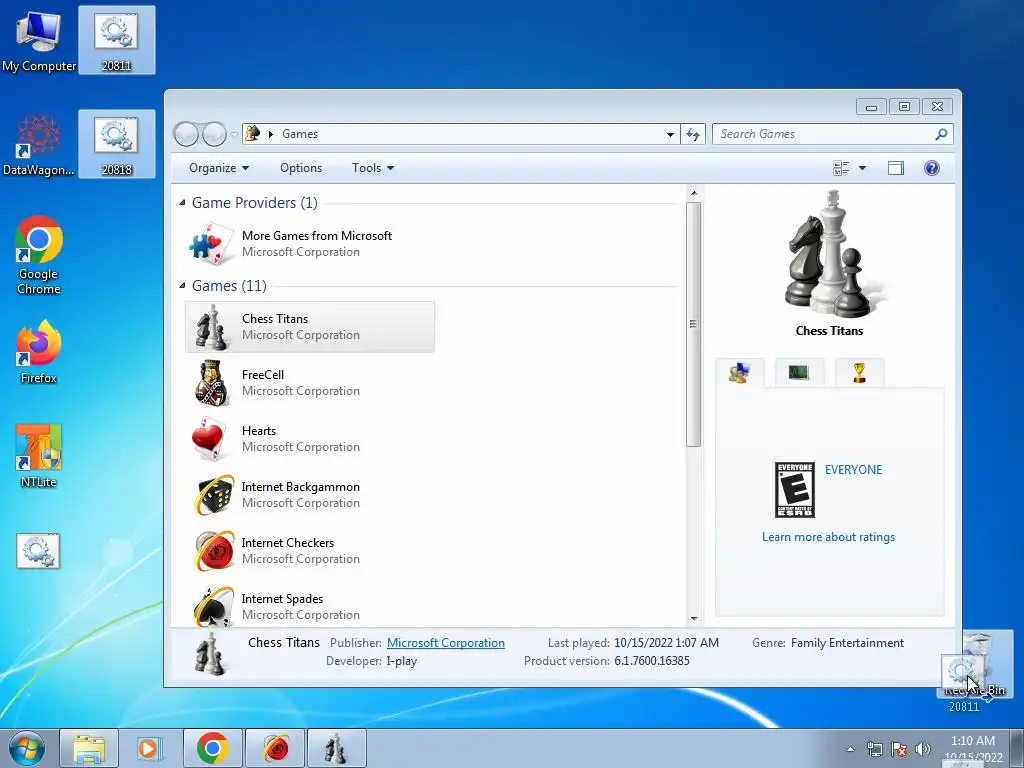Select the 20818 desktop file icon
The image size is (1024, 768).
click(x=116, y=144)
